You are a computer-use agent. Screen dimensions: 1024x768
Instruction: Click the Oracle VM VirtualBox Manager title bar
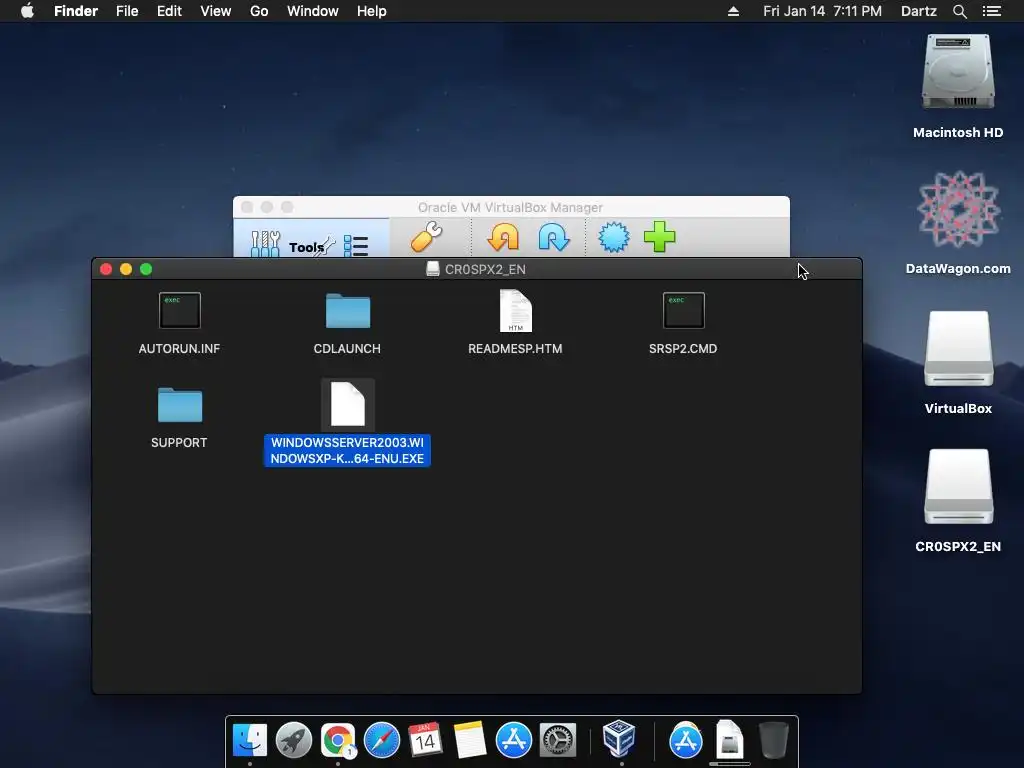[x=511, y=207]
